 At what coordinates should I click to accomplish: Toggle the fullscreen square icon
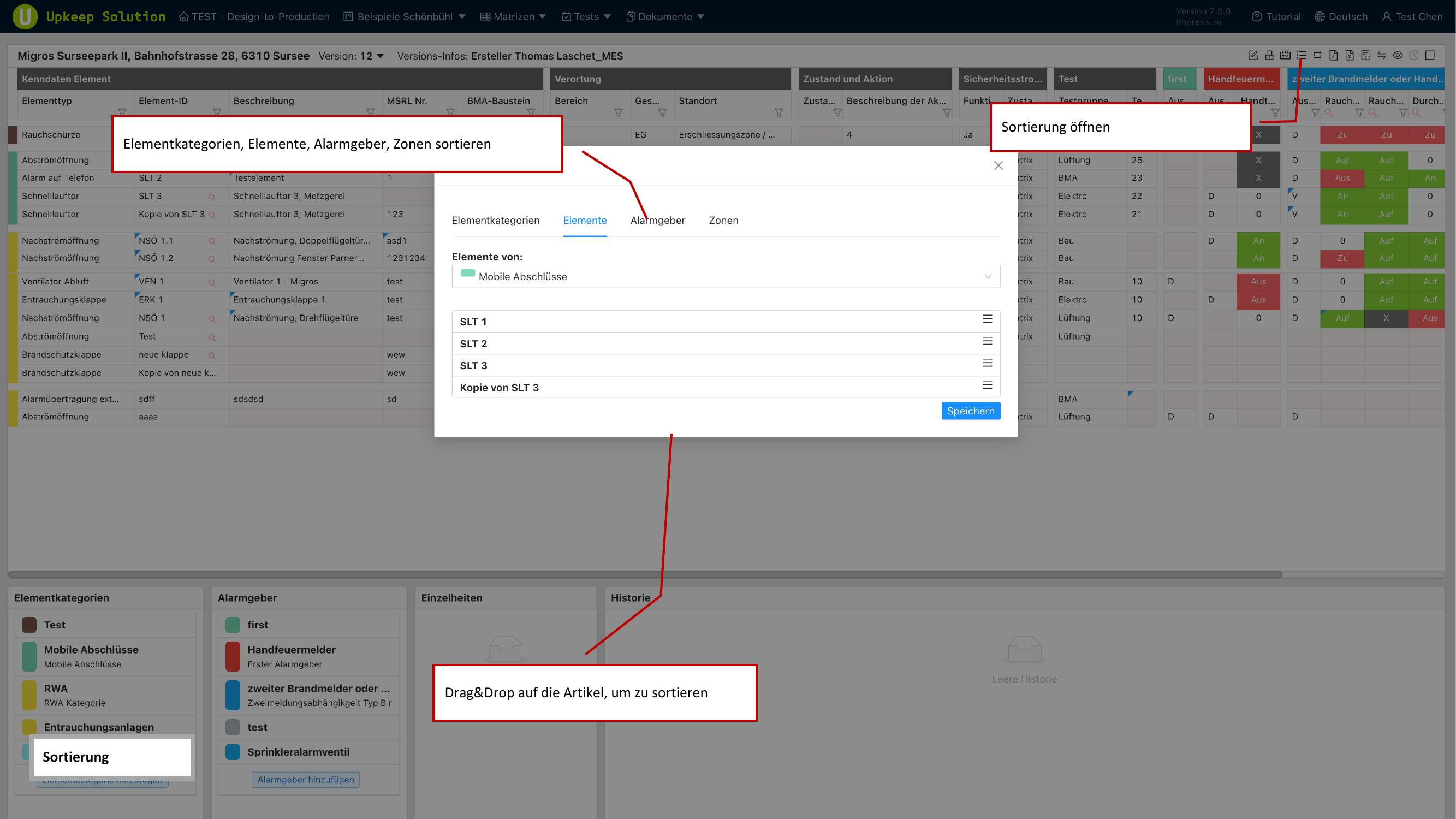1429,55
